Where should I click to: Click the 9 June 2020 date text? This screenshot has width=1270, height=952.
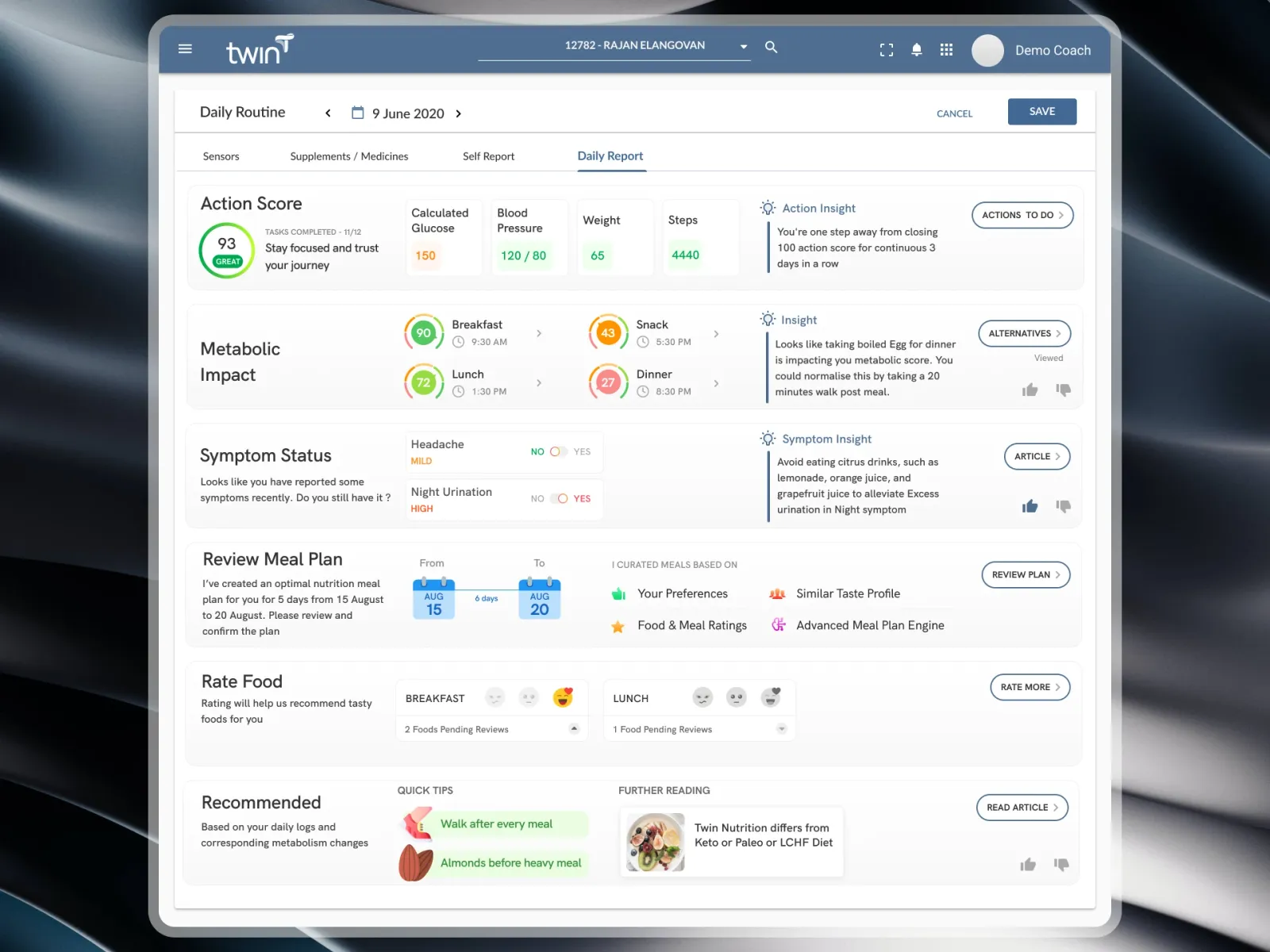click(408, 113)
